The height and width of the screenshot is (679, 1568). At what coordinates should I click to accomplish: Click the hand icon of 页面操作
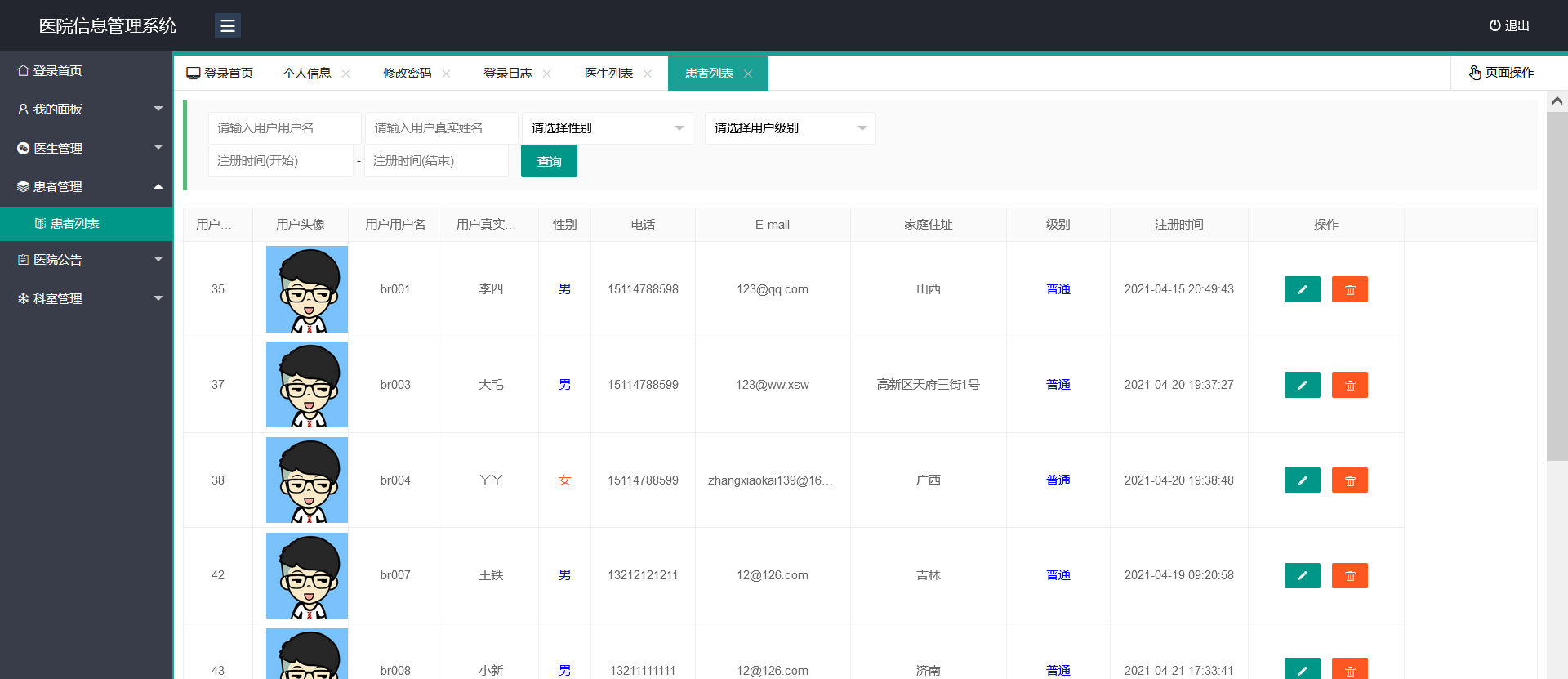[1475, 73]
